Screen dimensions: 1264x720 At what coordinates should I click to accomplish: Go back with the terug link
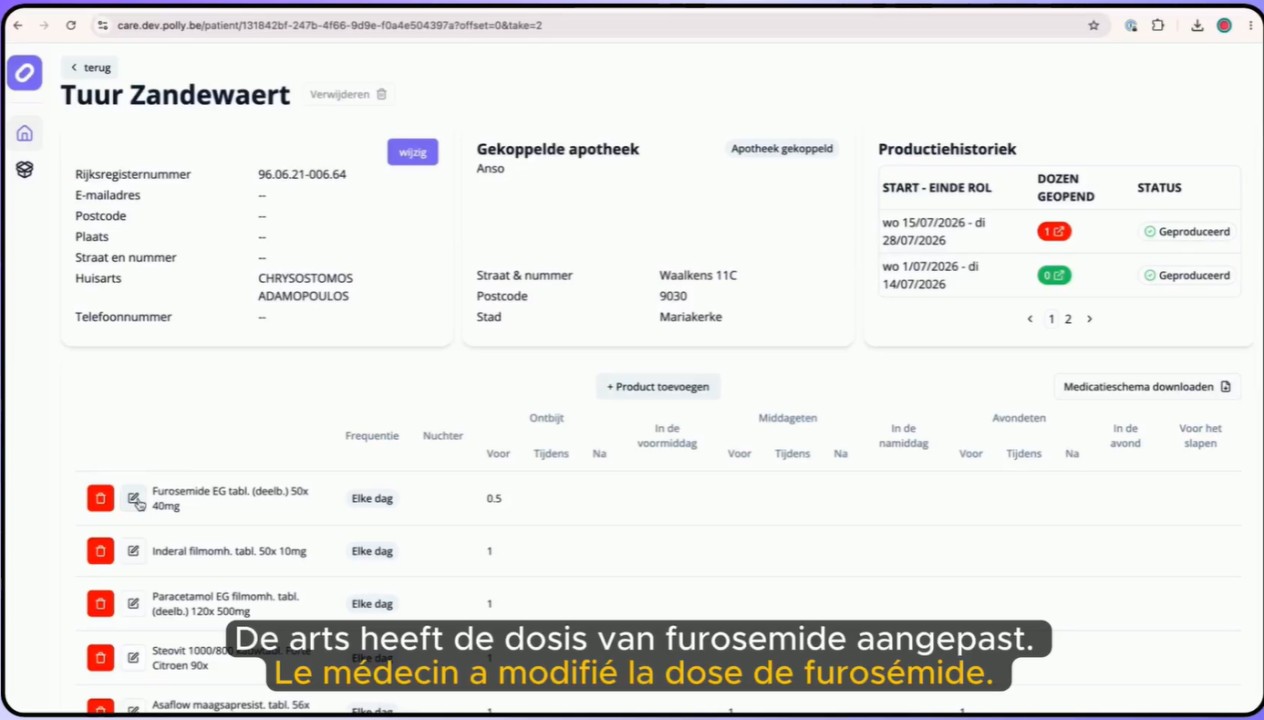90,67
